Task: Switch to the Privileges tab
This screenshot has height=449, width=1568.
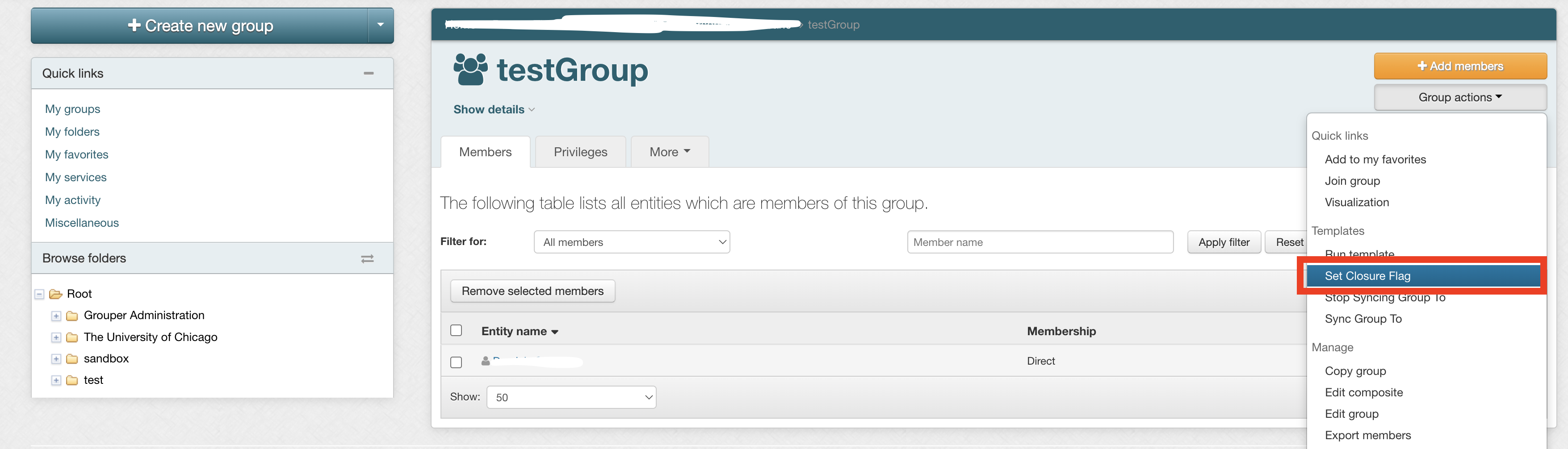Action: (580, 152)
